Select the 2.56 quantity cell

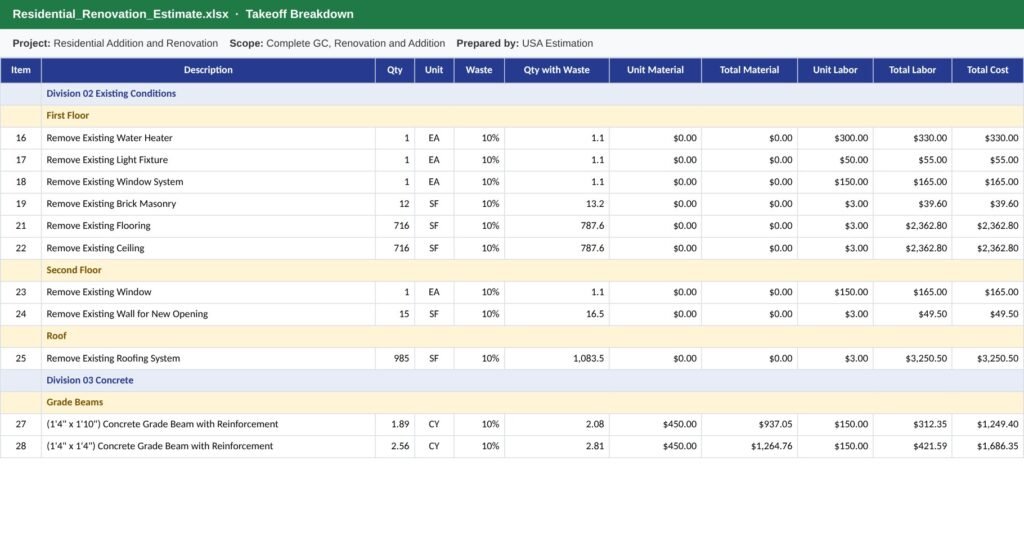pos(395,447)
